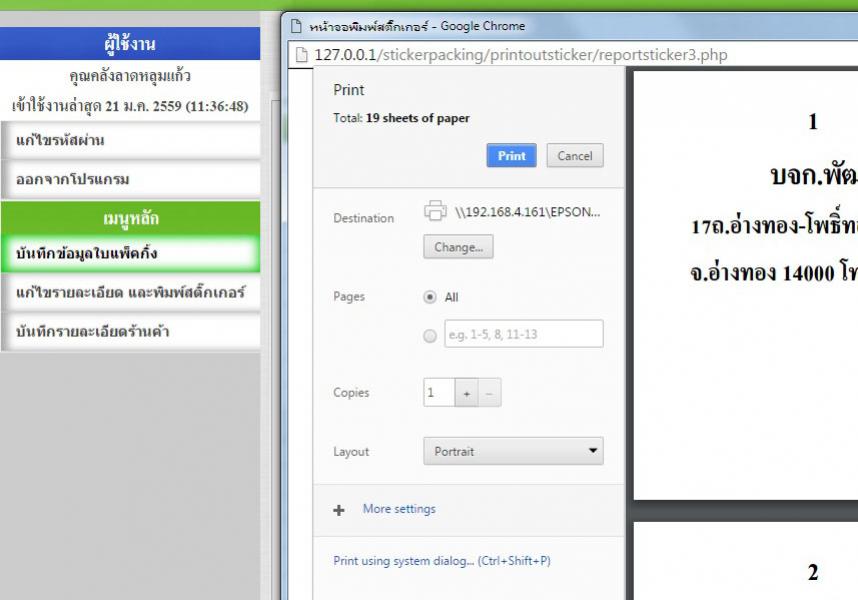Click the Copies label

point(351,393)
